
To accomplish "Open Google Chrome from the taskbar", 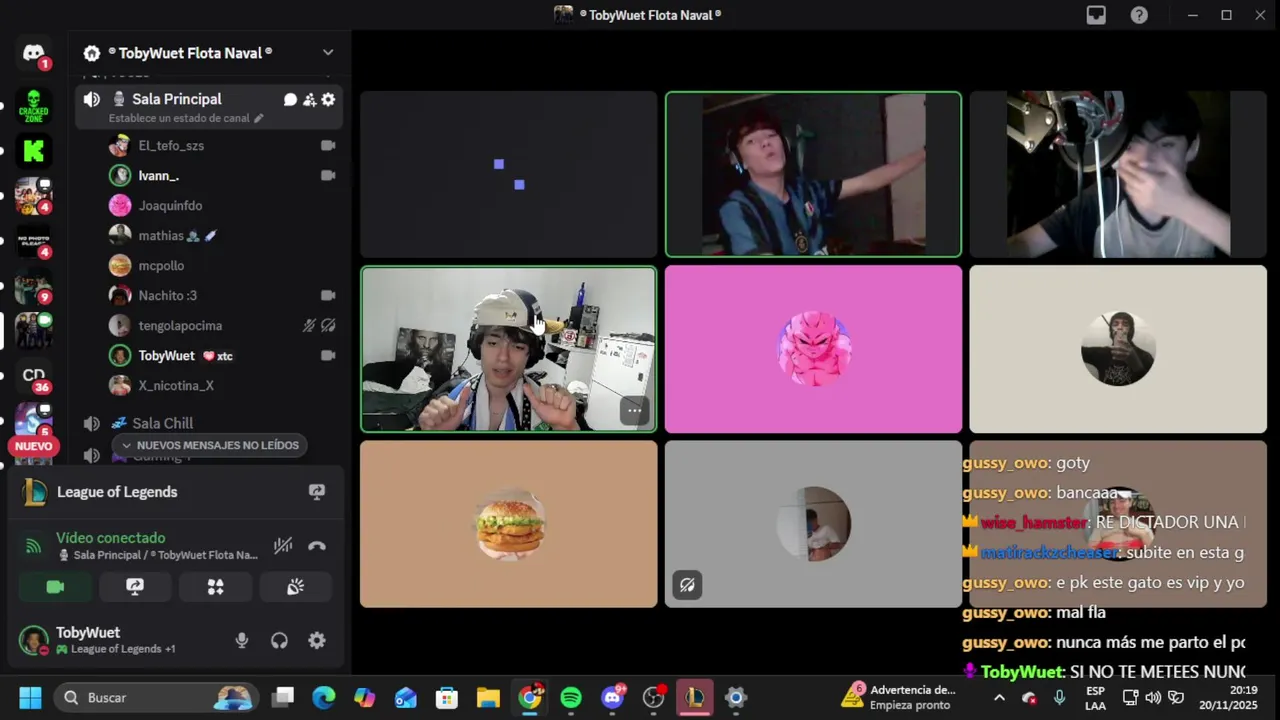I will [x=530, y=697].
